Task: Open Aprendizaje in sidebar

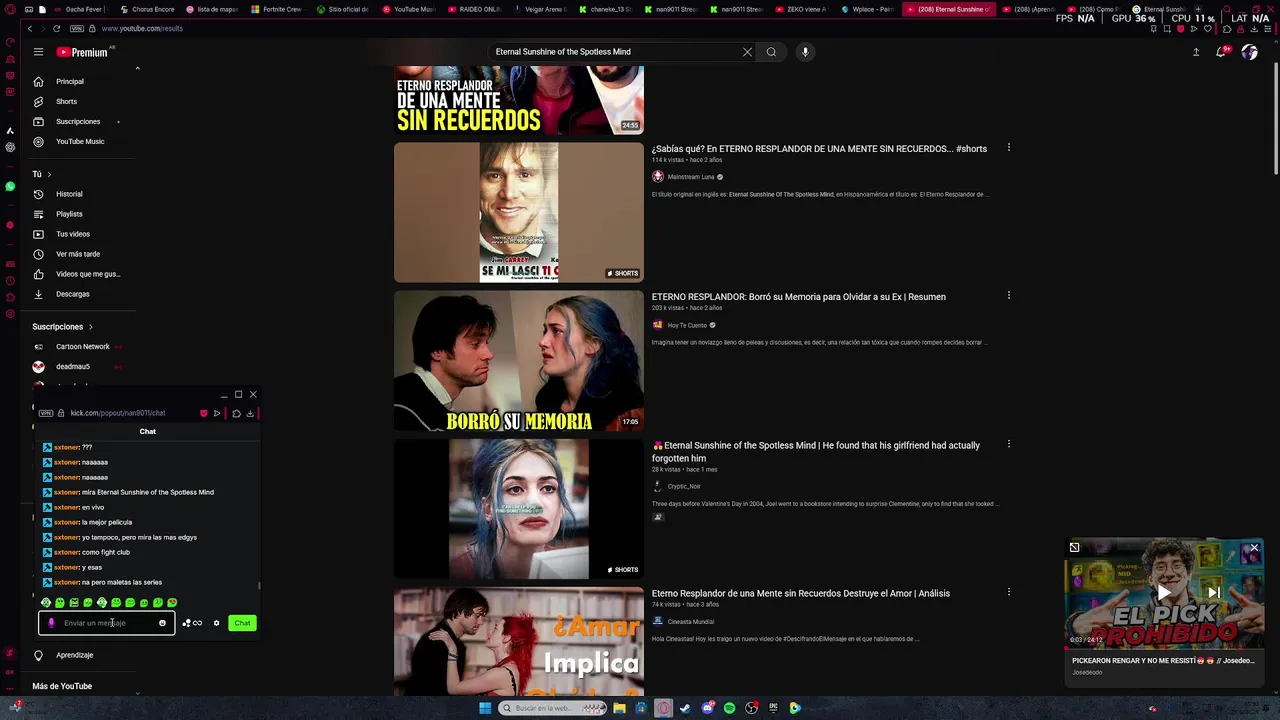Action: pyautogui.click(x=82, y=655)
